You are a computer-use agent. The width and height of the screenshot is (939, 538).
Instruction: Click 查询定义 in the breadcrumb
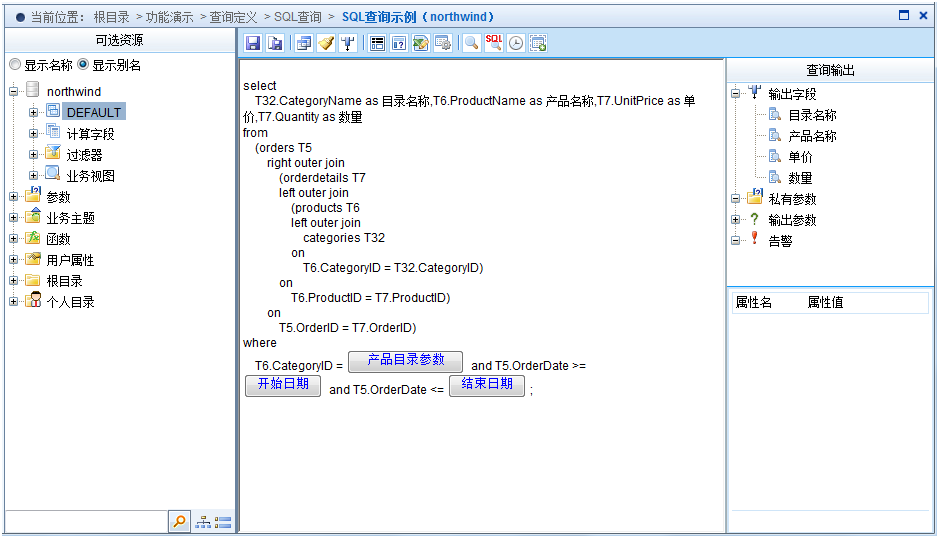(x=234, y=17)
